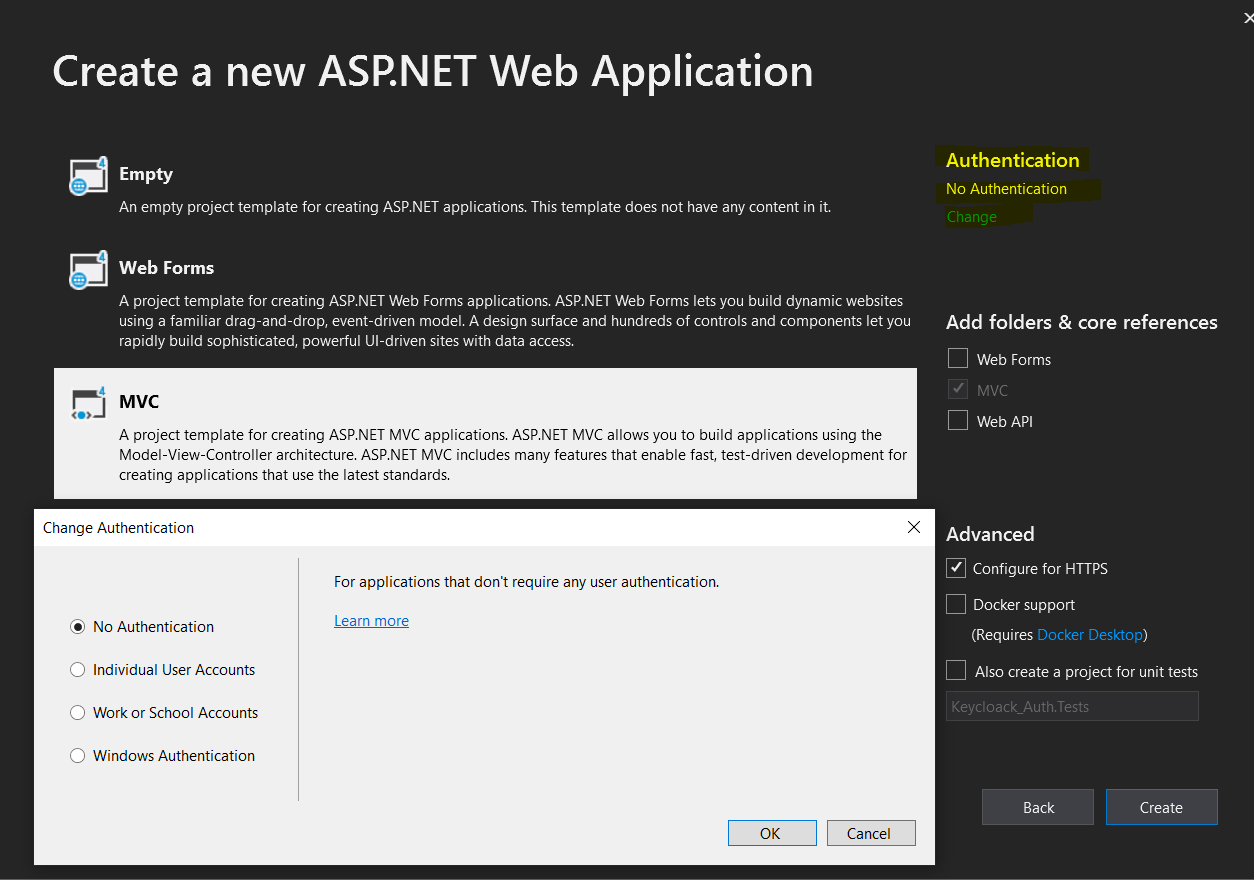
Task: Click the Change authentication link
Action: (x=971, y=217)
